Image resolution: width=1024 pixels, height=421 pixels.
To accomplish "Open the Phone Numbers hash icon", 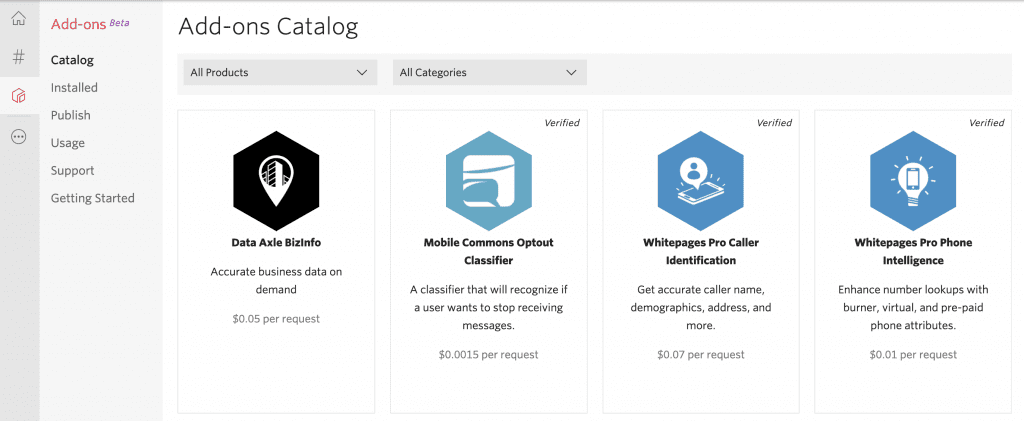I will (x=18, y=57).
